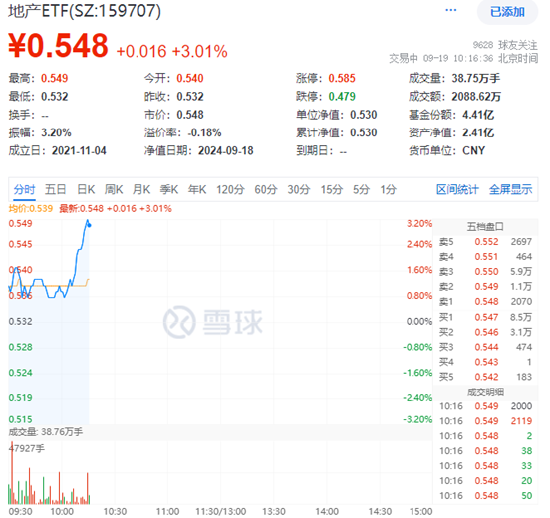
Task: Click the 振幅 3.20% value
Action: (56, 133)
